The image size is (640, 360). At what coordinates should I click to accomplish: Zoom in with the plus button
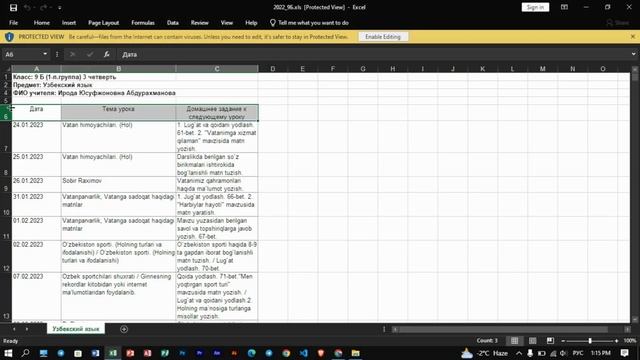(616, 341)
